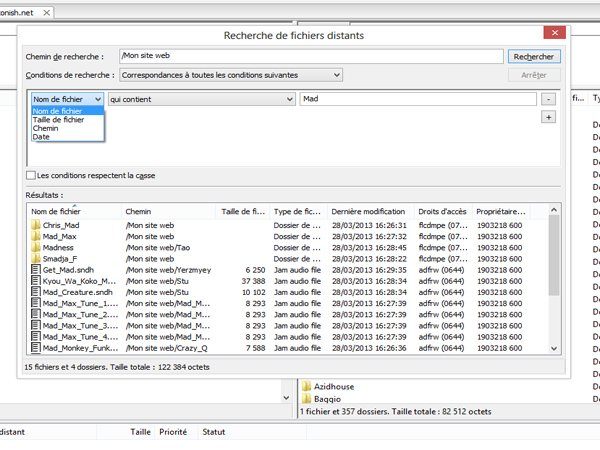Click the size value '10 102'
This screenshot has width=600, height=450.
[253, 292]
